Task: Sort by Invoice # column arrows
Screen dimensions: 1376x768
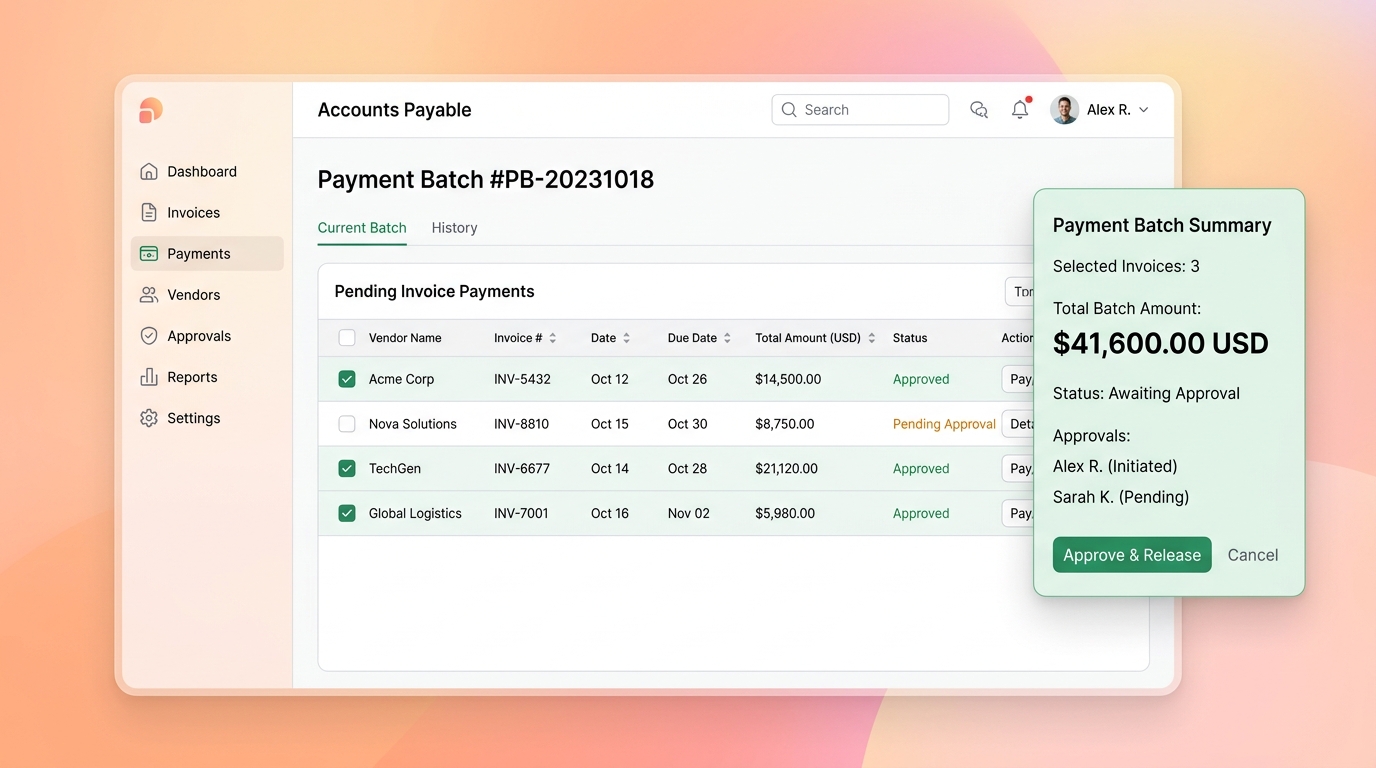Action: pos(552,338)
